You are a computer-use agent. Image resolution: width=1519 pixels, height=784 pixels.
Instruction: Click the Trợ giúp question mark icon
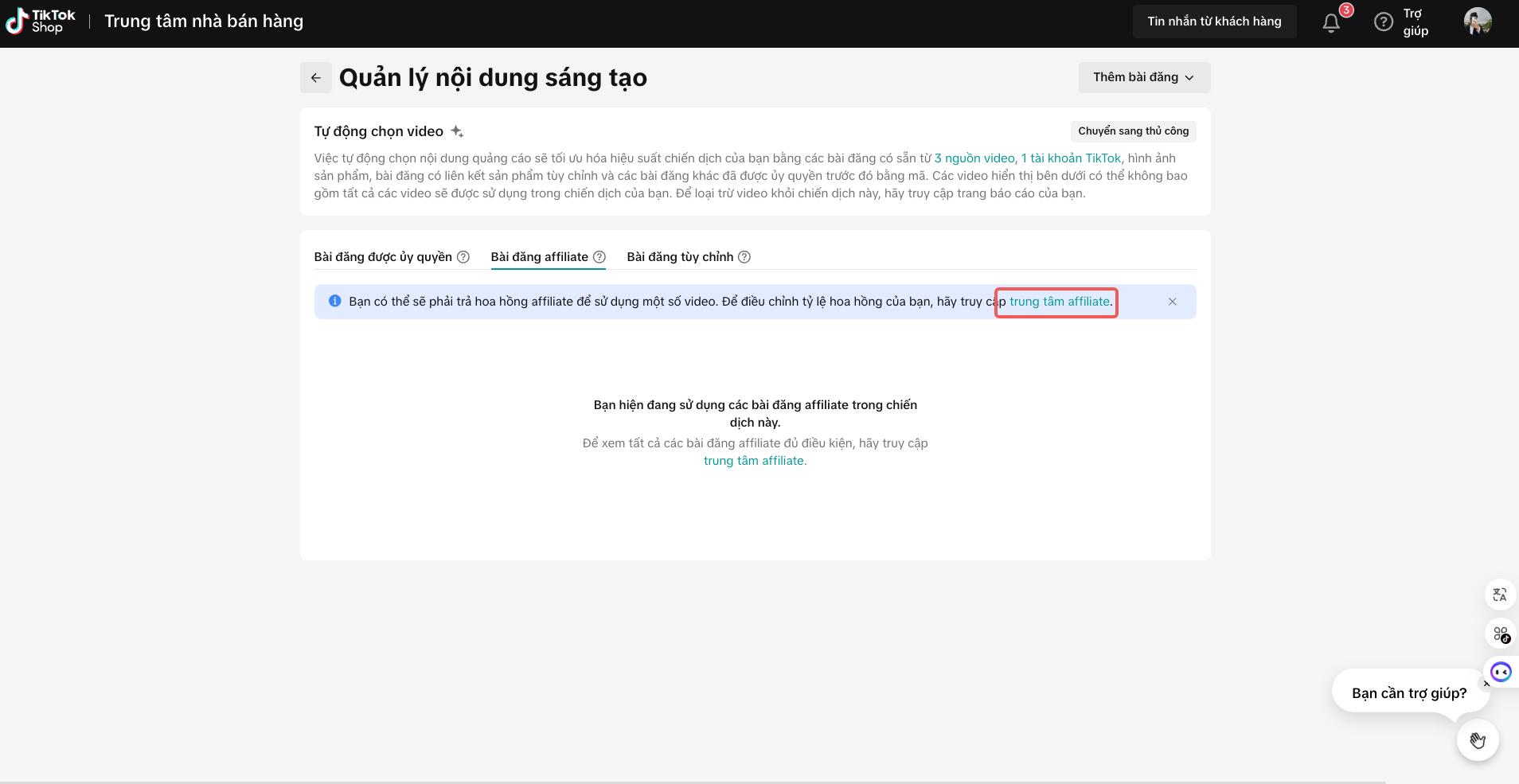[x=1384, y=22]
